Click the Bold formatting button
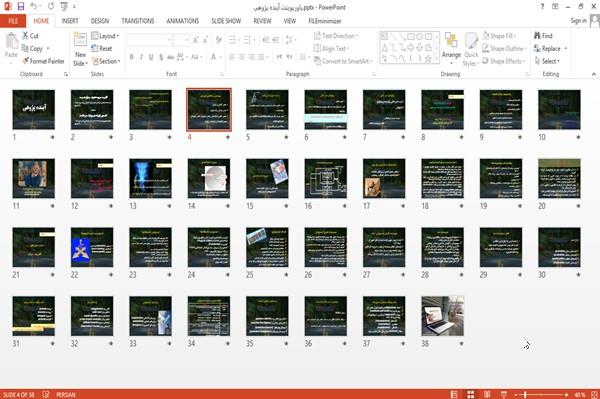Screen dimensions: 600x399 pyautogui.click(x=132, y=57)
